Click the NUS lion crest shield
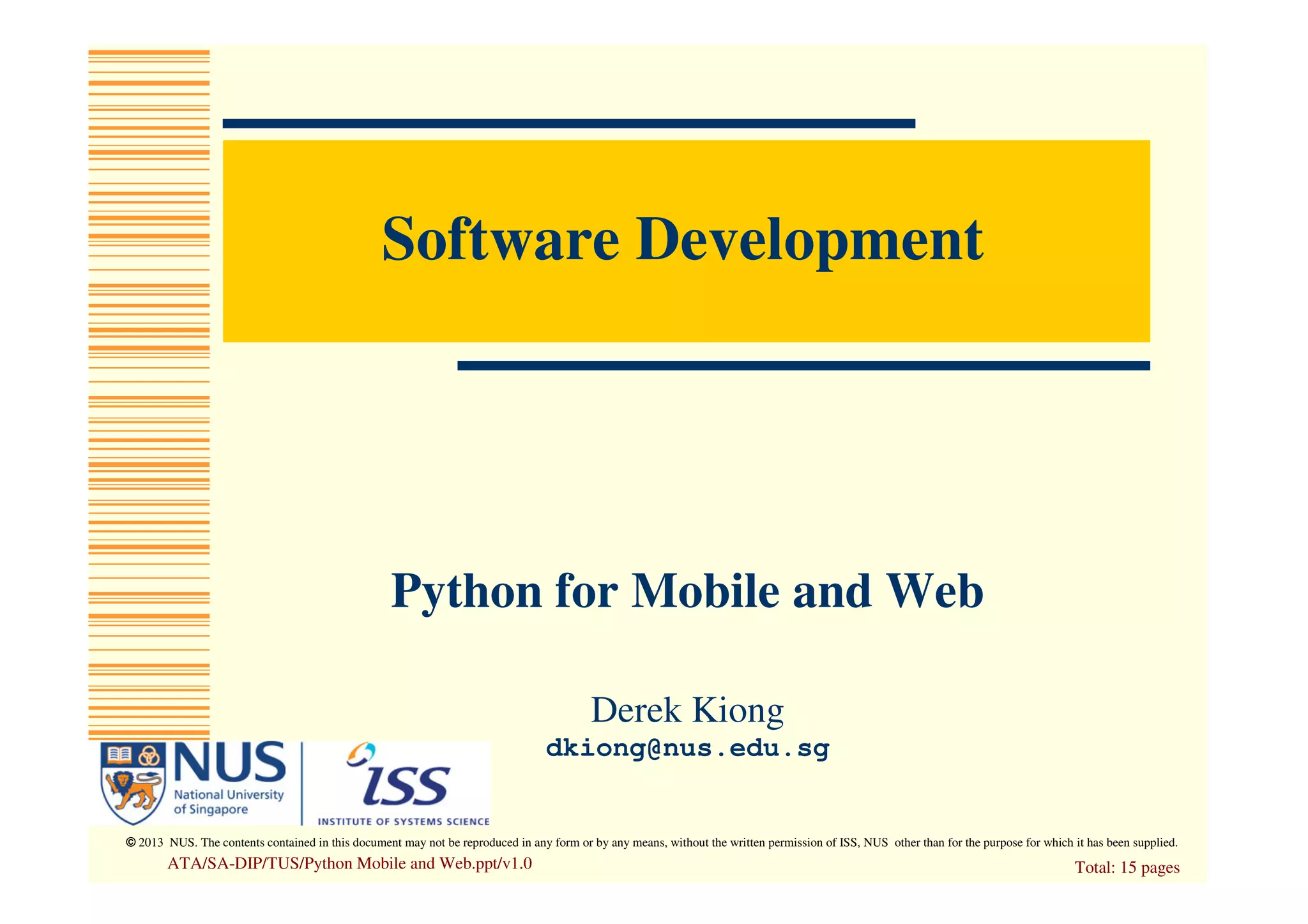 point(133,783)
